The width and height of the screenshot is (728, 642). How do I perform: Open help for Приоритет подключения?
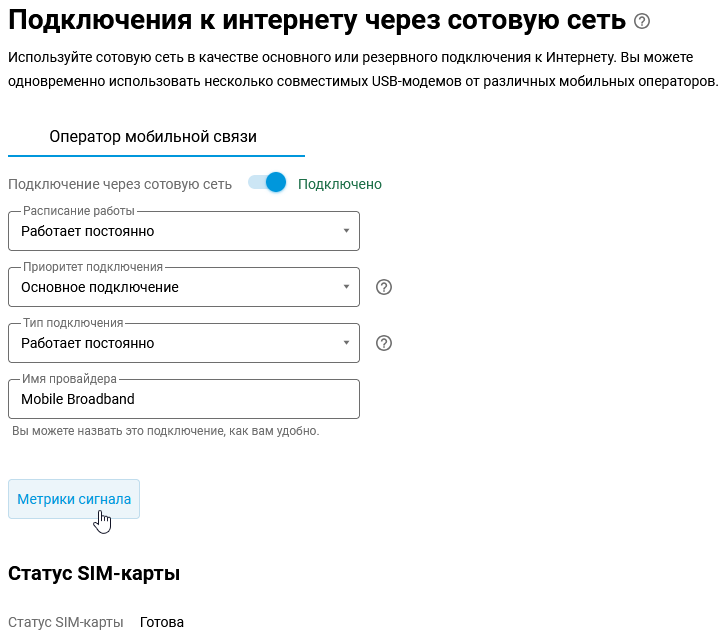383,287
